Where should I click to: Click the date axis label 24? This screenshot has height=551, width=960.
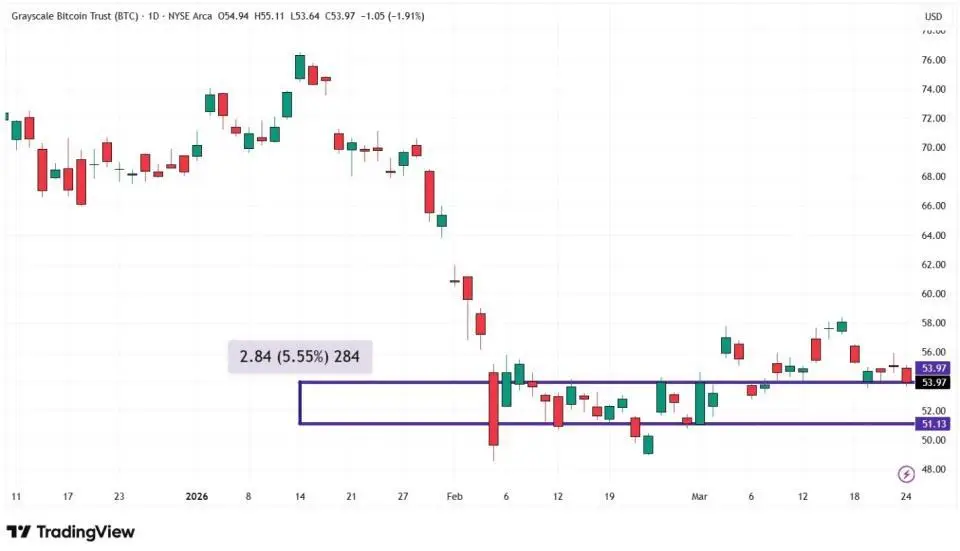point(906,496)
